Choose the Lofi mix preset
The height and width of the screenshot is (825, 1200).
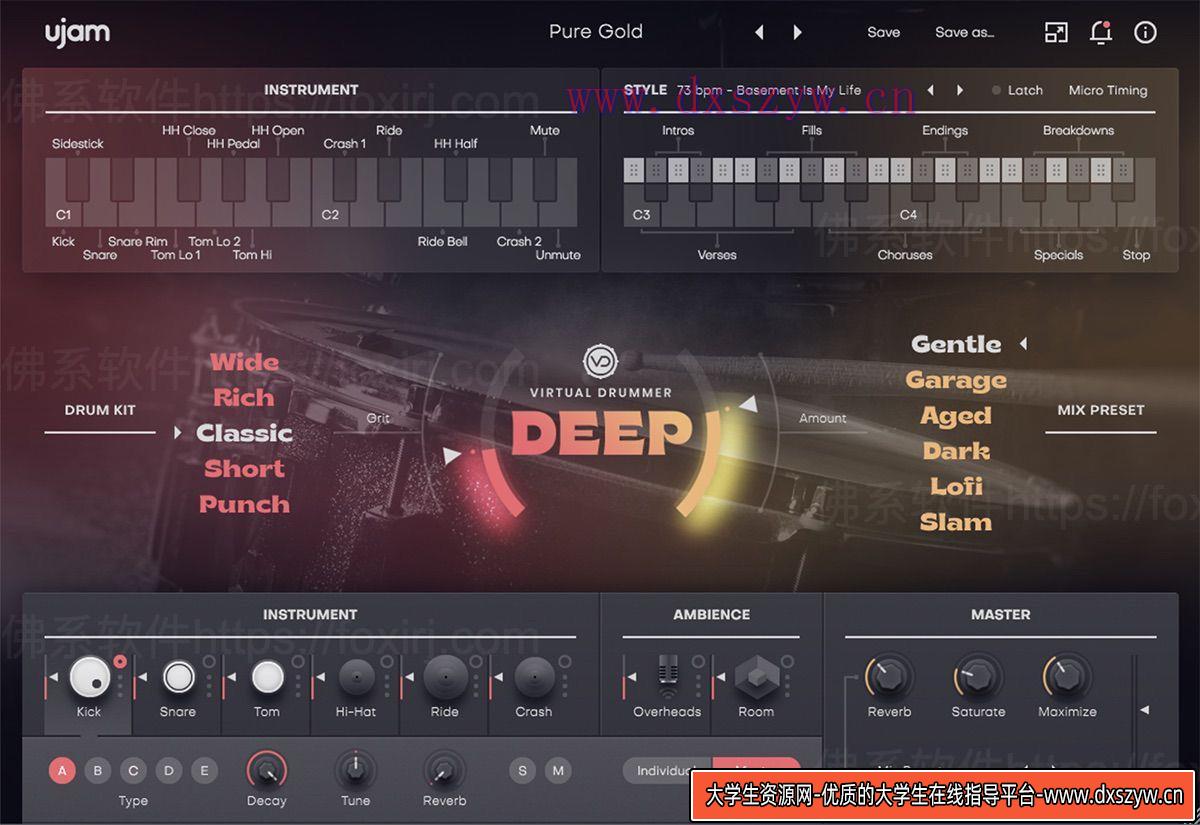(x=957, y=486)
